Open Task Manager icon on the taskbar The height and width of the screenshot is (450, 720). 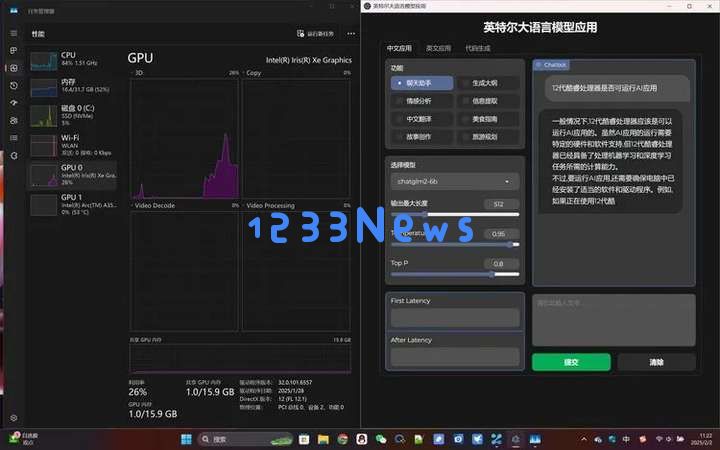535,439
